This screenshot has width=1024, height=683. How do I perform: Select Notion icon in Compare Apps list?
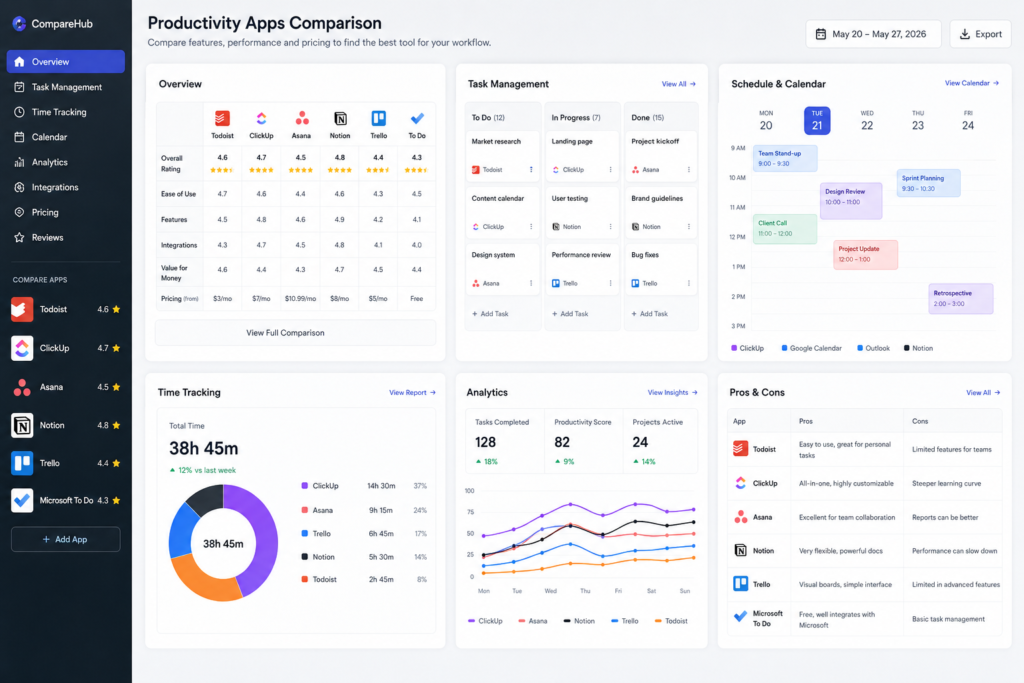22,426
